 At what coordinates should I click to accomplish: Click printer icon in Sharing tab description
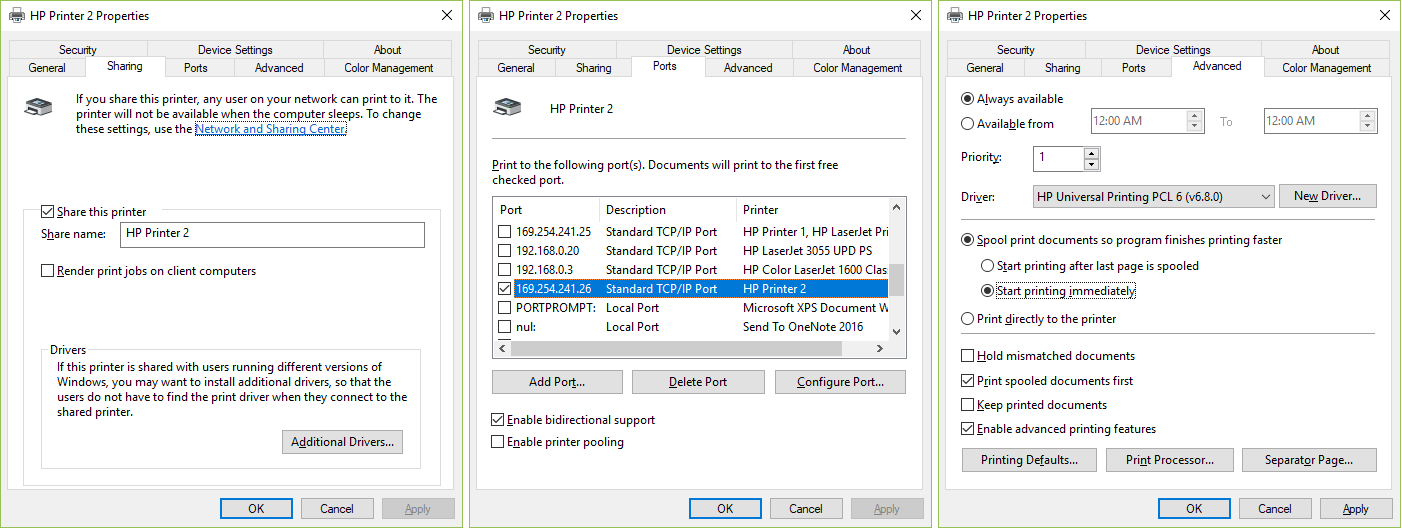click(x=39, y=107)
